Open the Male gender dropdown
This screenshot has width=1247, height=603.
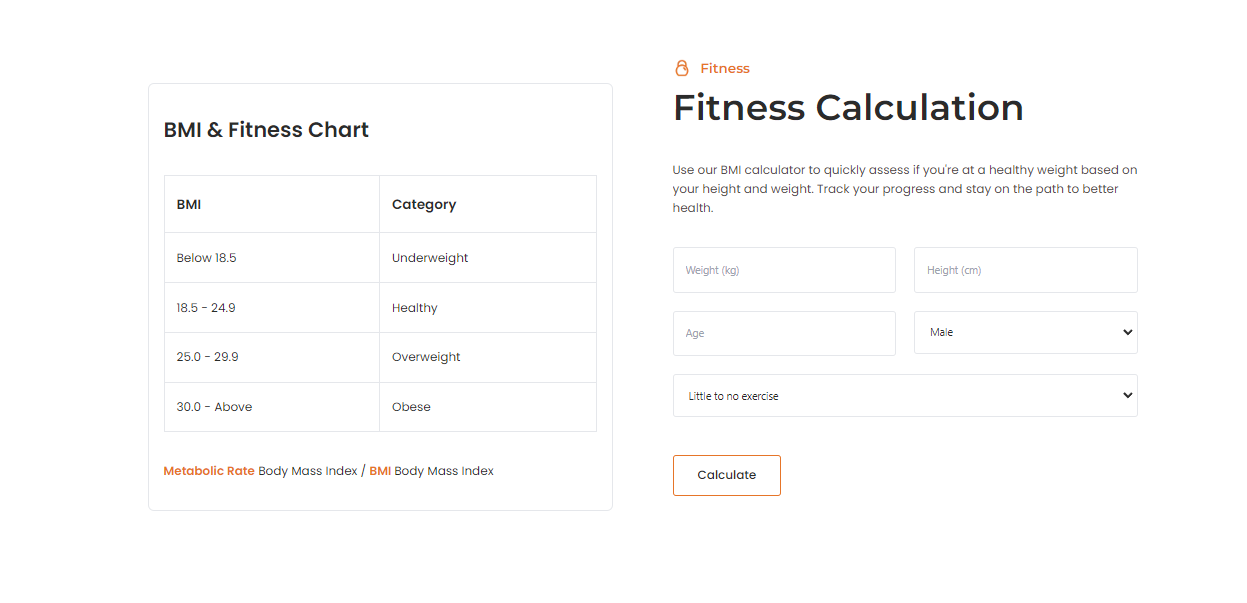[x=1025, y=333]
